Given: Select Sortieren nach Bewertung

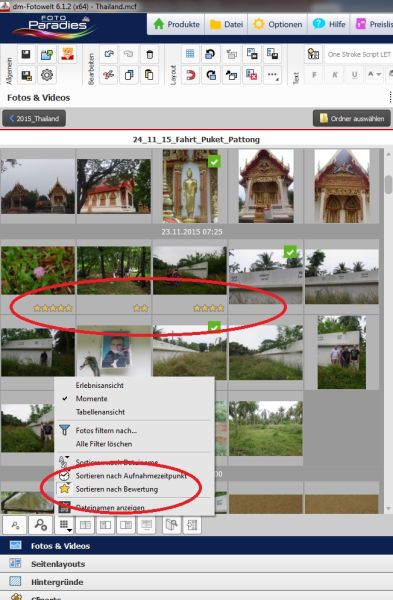Looking at the screenshot, I should click(116, 489).
